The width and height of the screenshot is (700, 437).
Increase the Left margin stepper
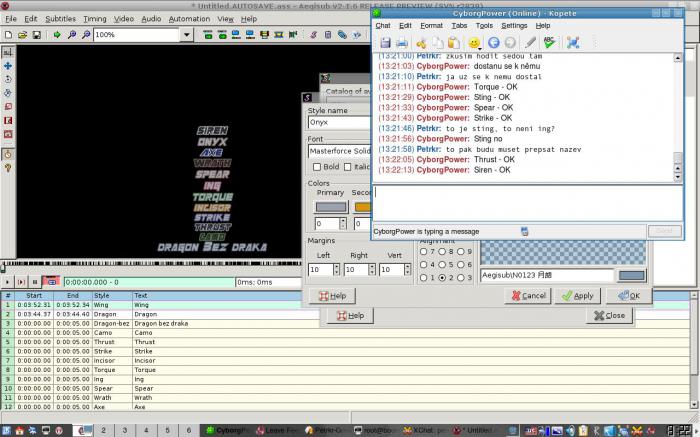337,266
